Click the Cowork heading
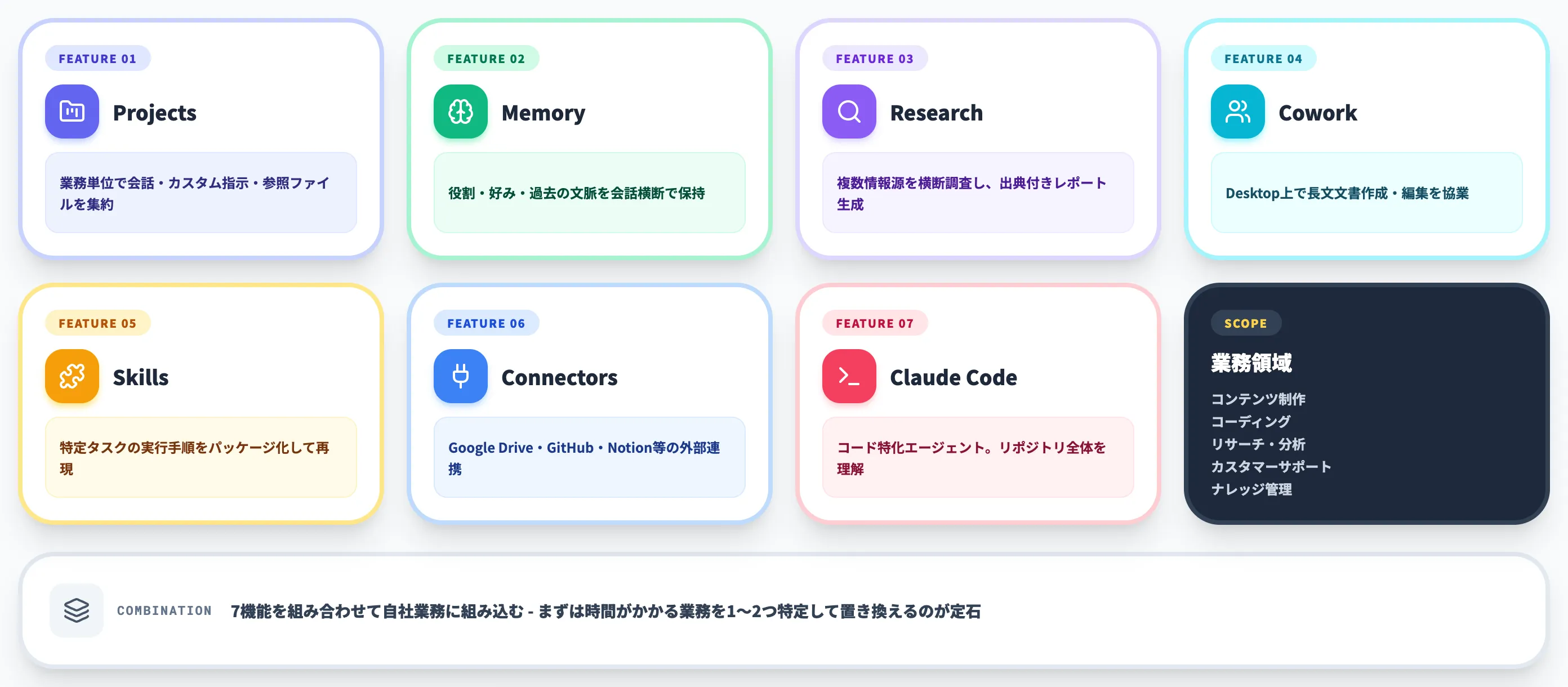The image size is (1568, 687). coord(1317,113)
